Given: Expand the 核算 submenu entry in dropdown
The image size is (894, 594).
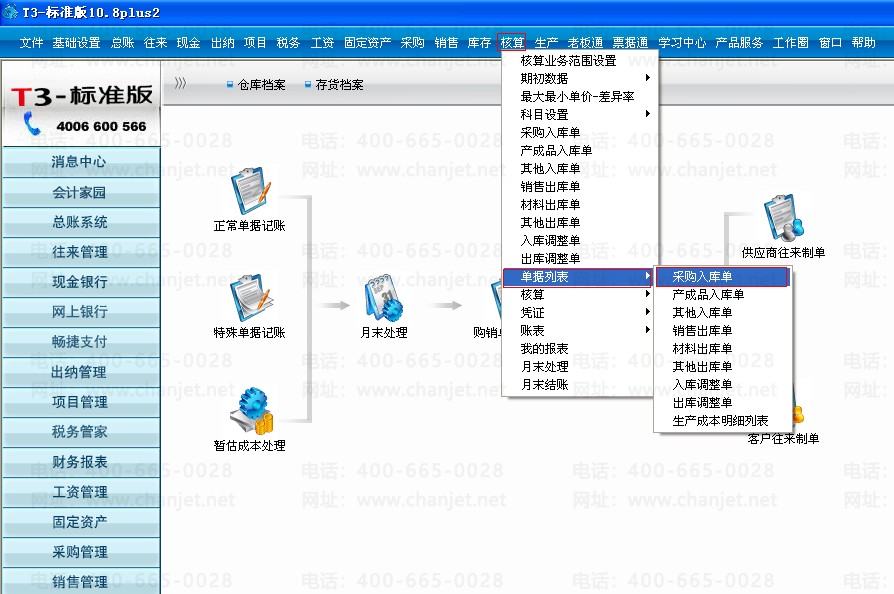Looking at the screenshot, I should coord(580,295).
